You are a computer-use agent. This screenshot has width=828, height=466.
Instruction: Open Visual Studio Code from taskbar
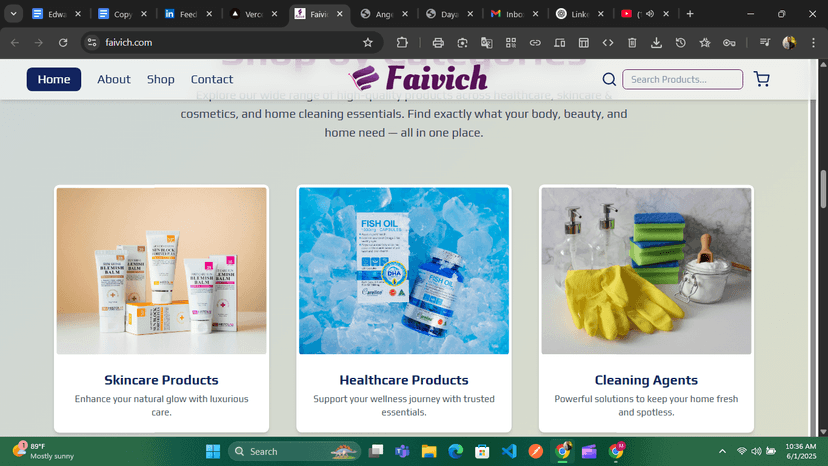[509, 451]
